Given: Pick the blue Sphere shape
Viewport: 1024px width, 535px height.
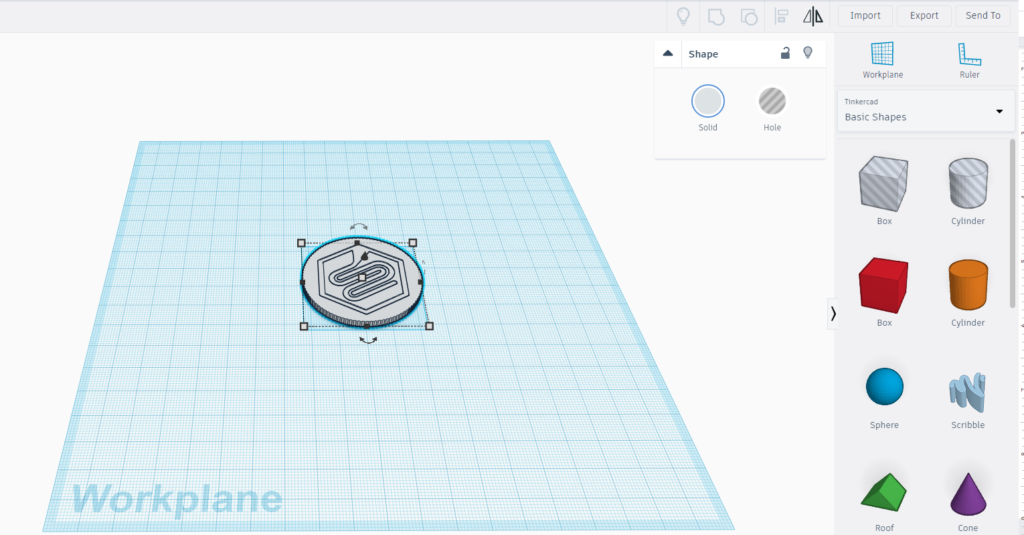Looking at the screenshot, I should click(884, 387).
